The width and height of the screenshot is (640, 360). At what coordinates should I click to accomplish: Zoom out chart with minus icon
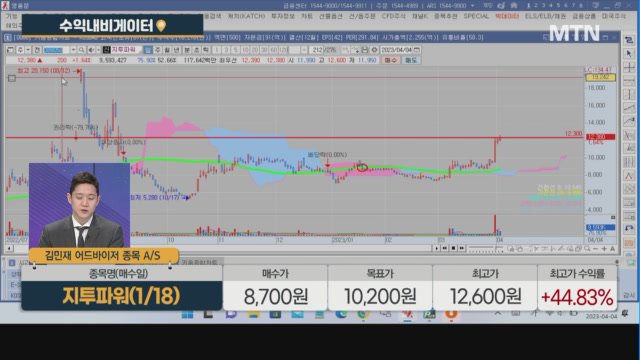(x=596, y=248)
